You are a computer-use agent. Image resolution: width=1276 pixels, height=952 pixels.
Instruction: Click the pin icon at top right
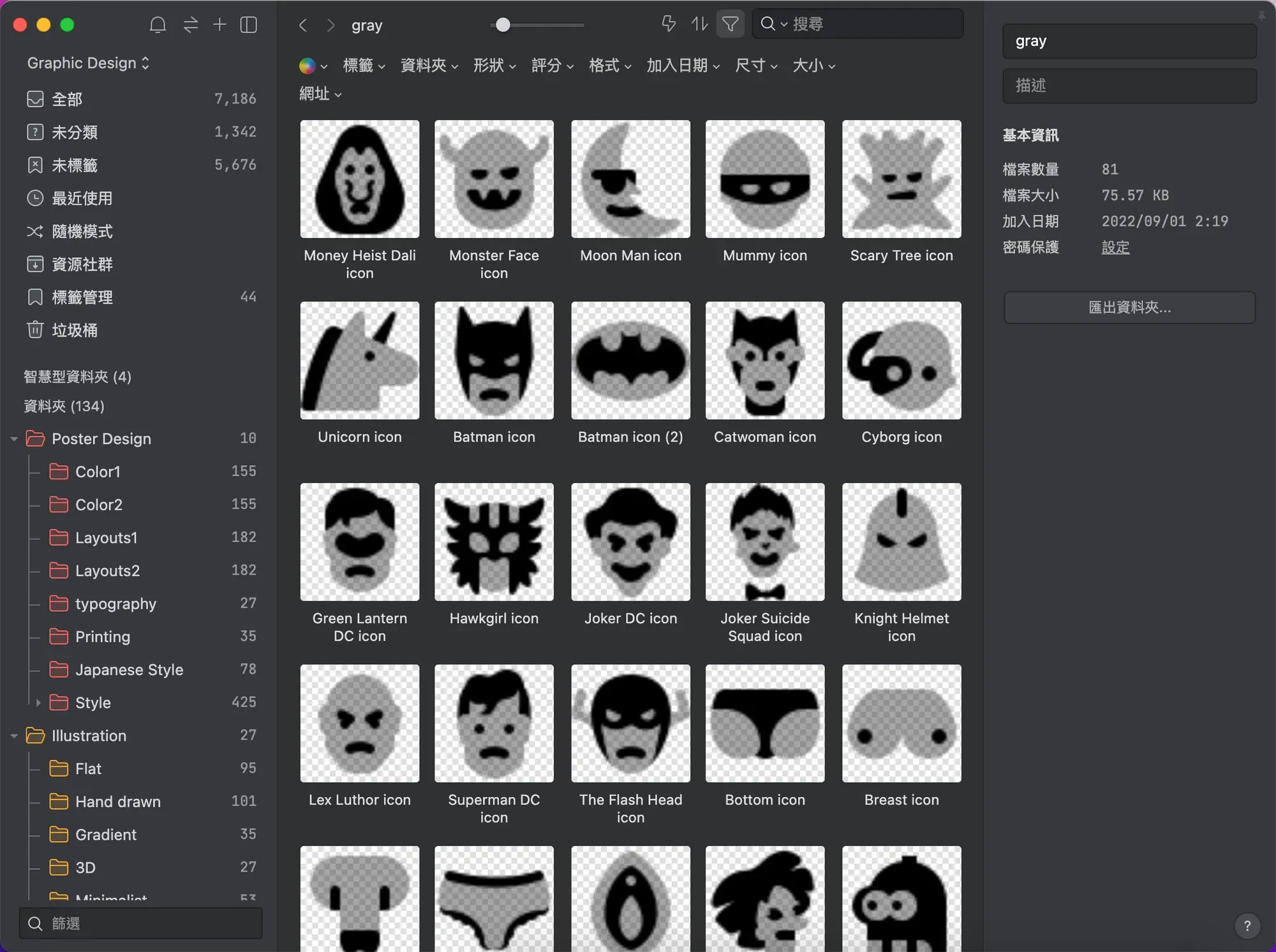(1261, 15)
